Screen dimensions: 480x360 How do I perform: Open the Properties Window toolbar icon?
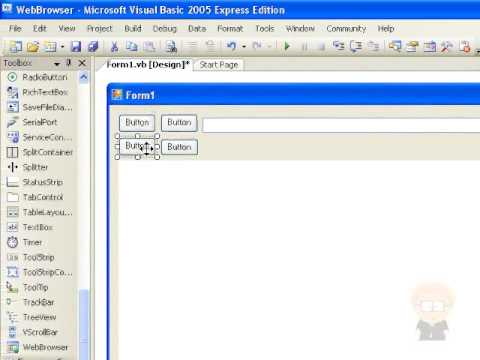click(413, 46)
